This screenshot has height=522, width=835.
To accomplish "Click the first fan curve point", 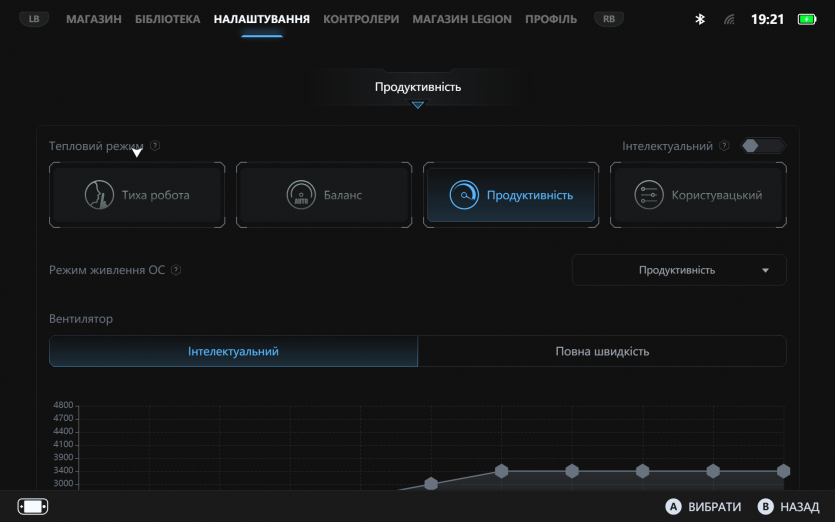I will [431, 484].
